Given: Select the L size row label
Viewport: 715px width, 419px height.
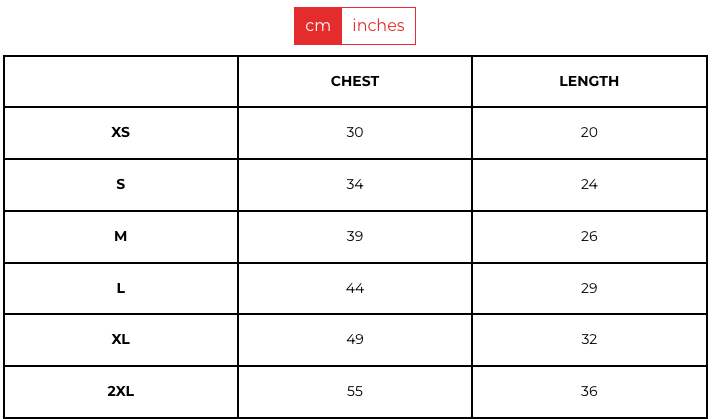Looking at the screenshot, I should click(x=121, y=288).
